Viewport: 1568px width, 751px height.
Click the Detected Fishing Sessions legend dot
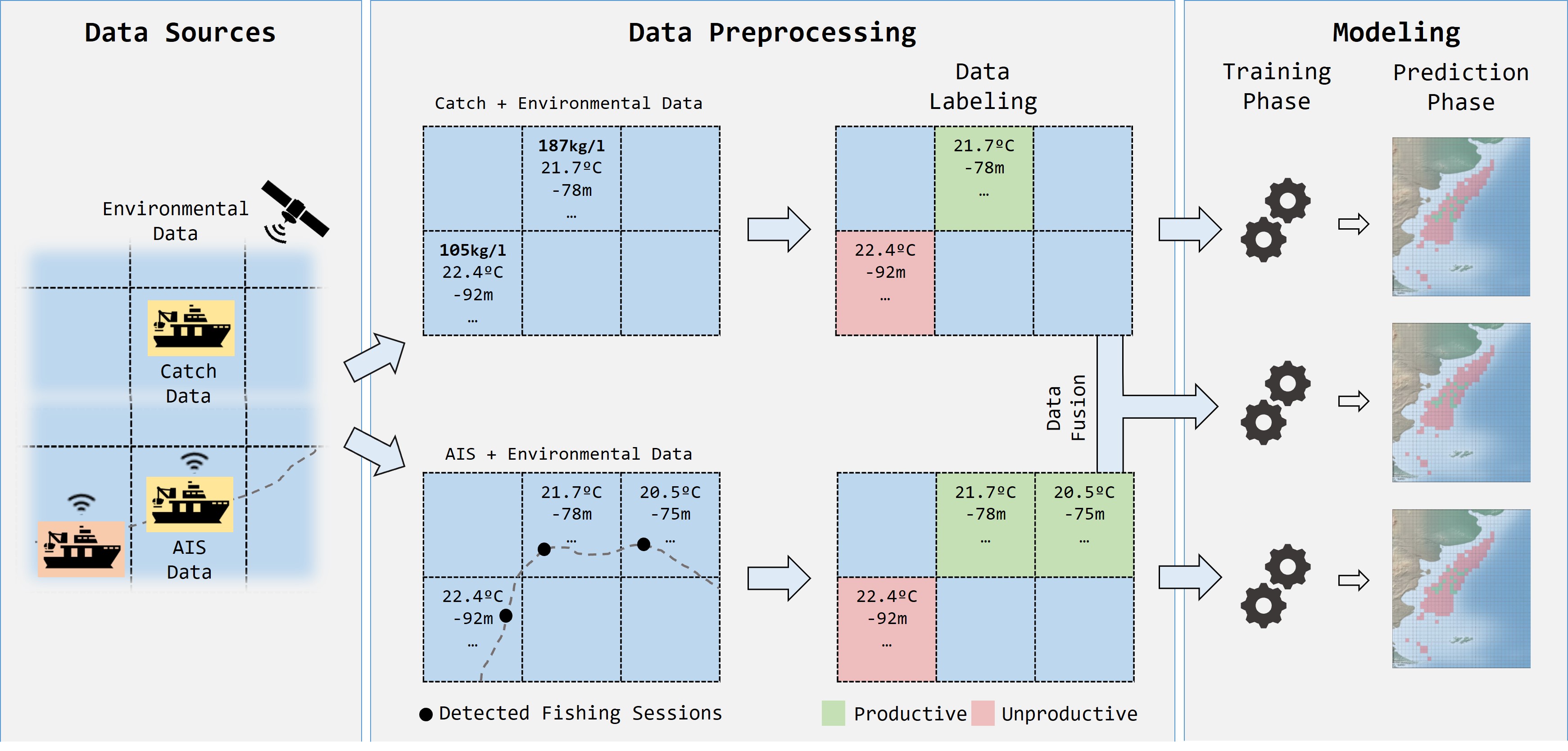[426, 714]
